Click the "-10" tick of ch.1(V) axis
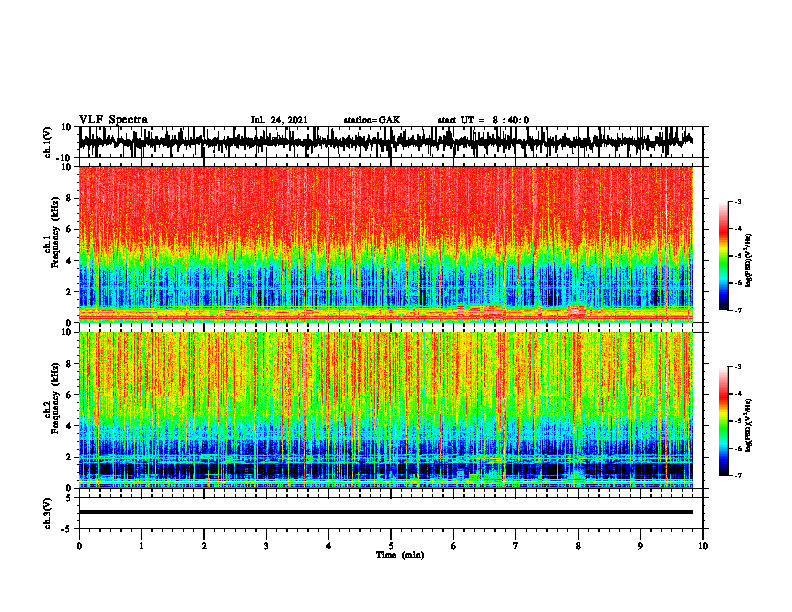The width and height of the screenshot is (792, 612). pos(65,158)
